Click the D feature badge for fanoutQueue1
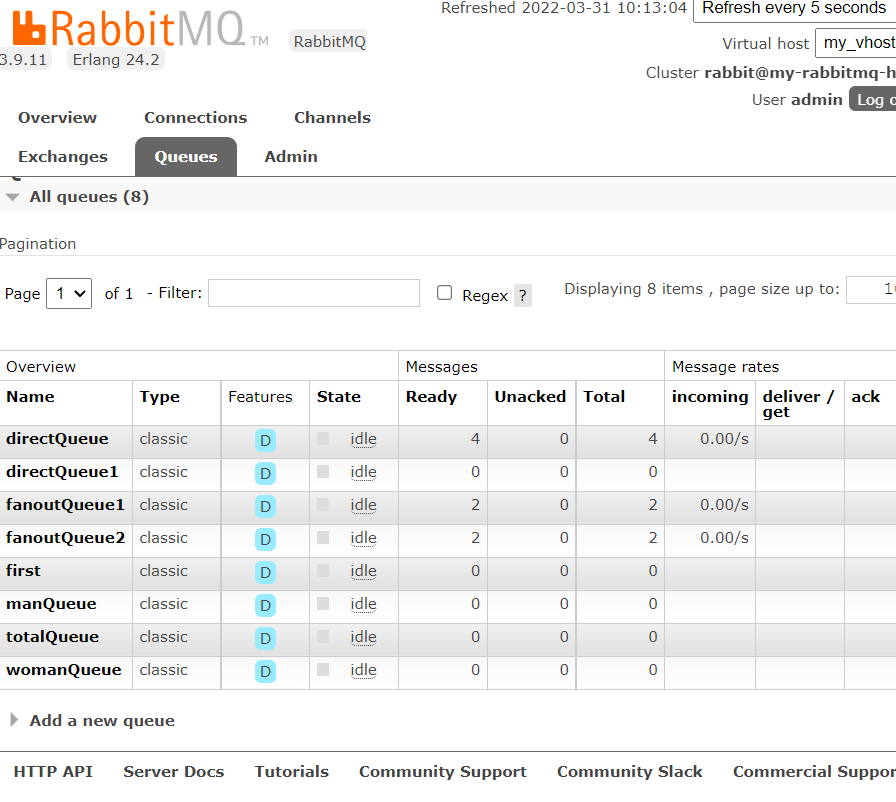The height and width of the screenshot is (802, 896). pyautogui.click(x=265, y=507)
